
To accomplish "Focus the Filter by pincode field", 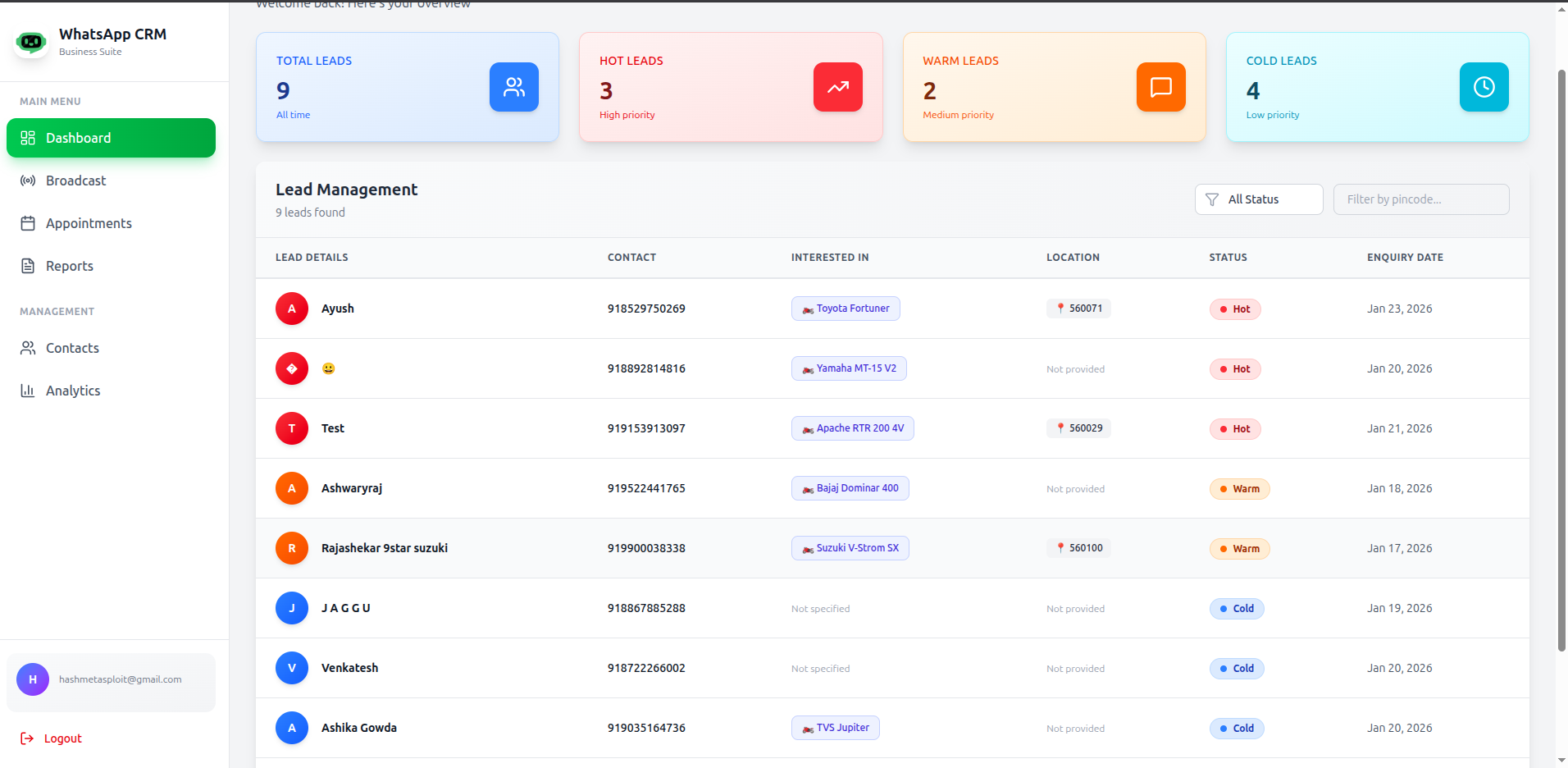I will 1421,199.
